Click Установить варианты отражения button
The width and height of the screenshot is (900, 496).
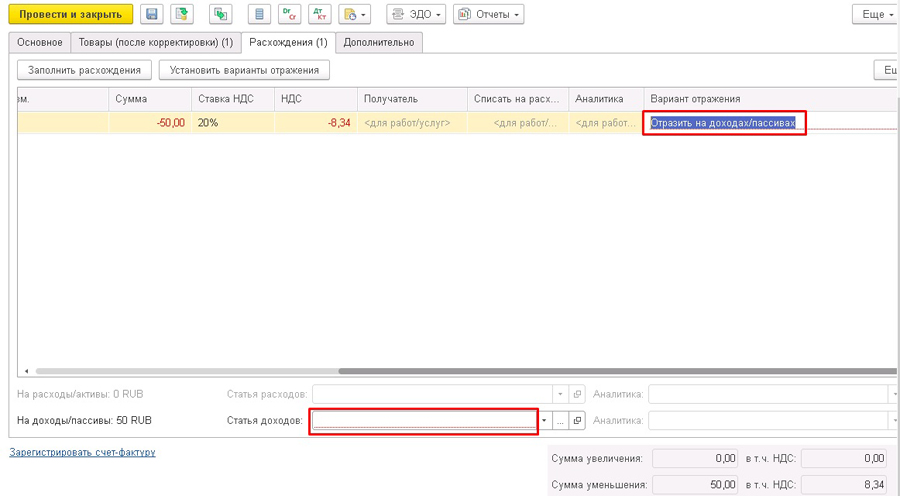point(244,70)
